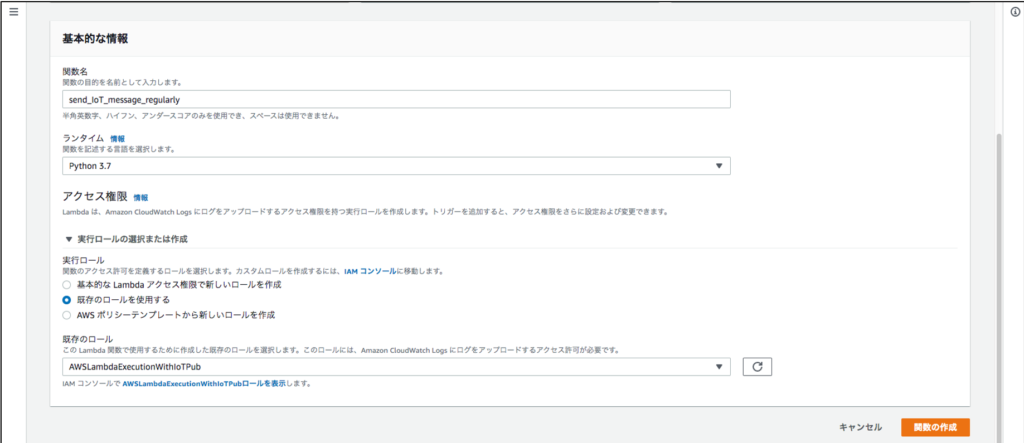This screenshot has width=1024, height=443.
Task: Click the 関数名 text input field
Action: (395, 99)
